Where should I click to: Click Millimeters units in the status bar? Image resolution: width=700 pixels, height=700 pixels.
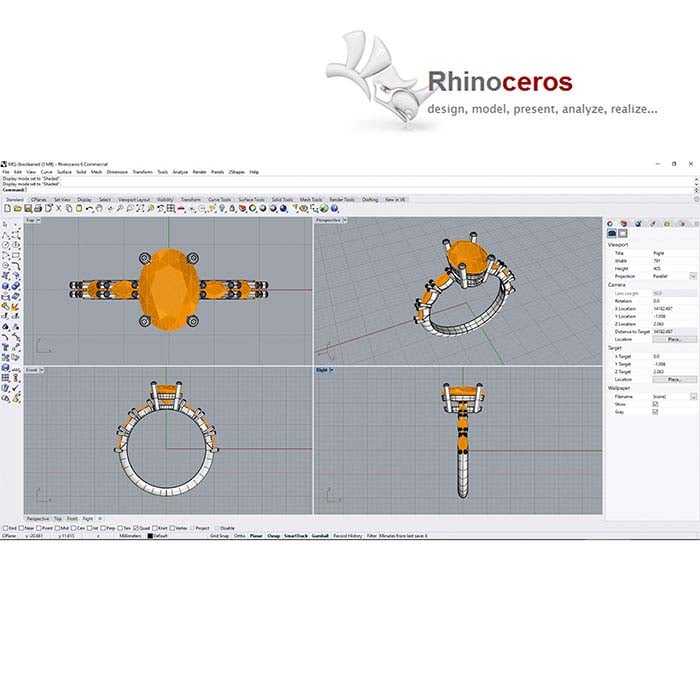pyautogui.click(x=130, y=536)
